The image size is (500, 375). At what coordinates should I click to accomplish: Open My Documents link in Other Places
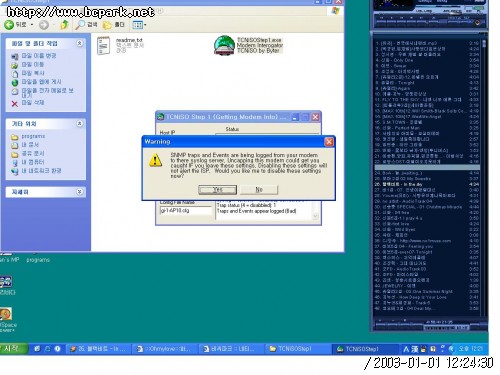(30, 145)
